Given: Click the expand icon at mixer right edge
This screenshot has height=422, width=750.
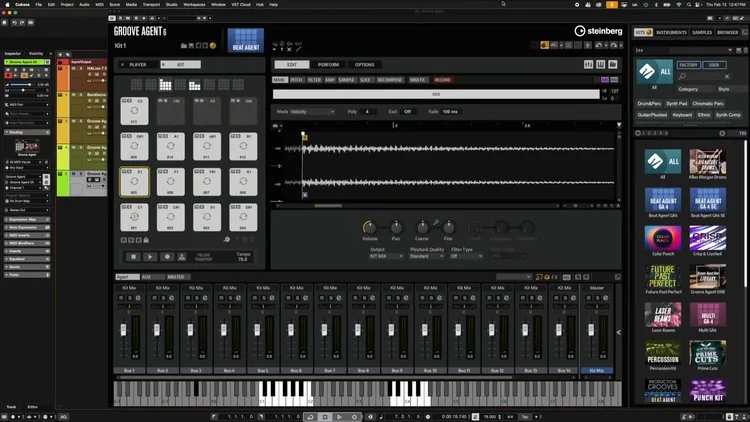Looking at the screenshot, I should 618,277.
